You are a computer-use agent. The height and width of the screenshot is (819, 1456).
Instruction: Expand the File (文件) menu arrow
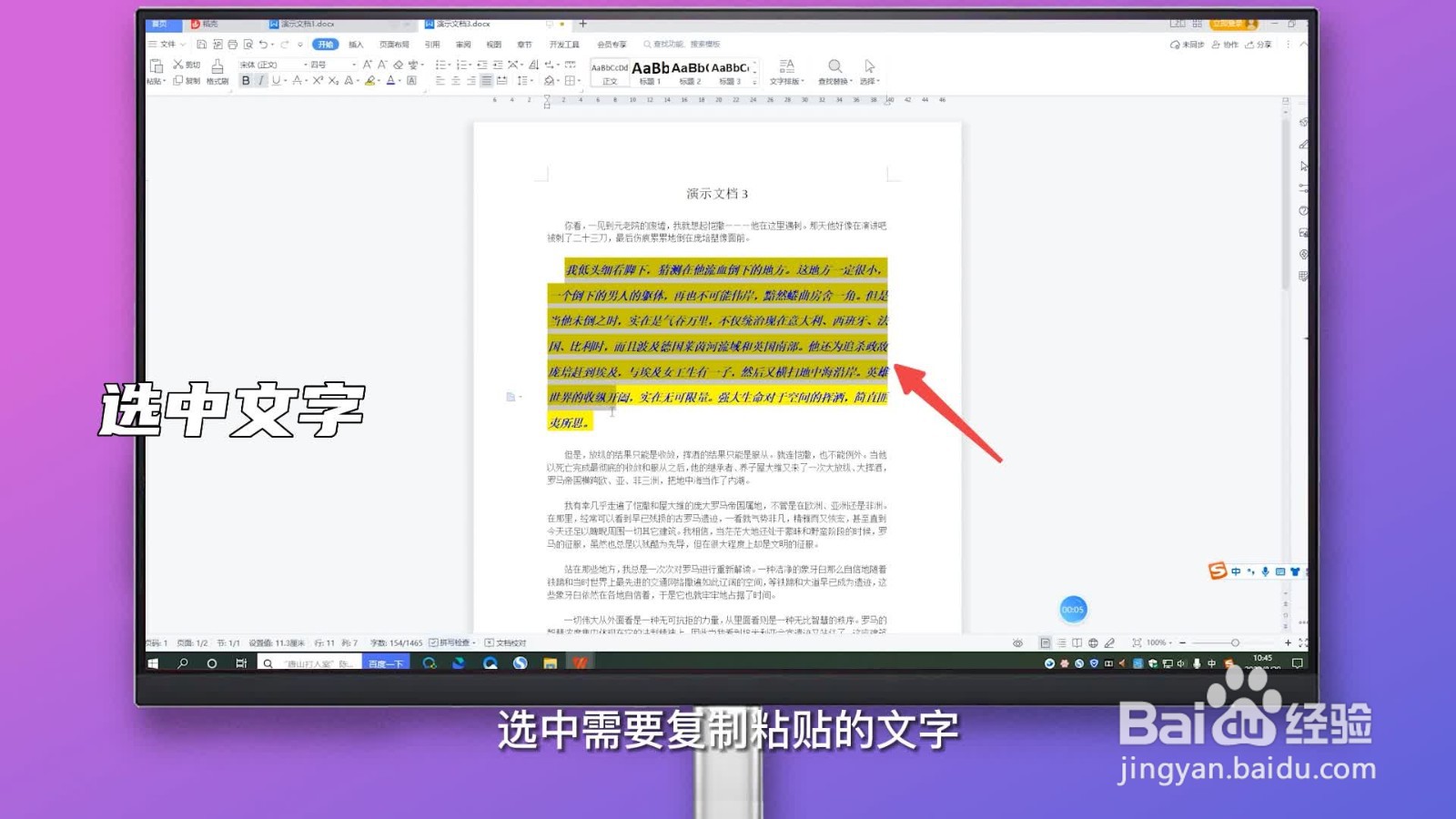coord(183,45)
